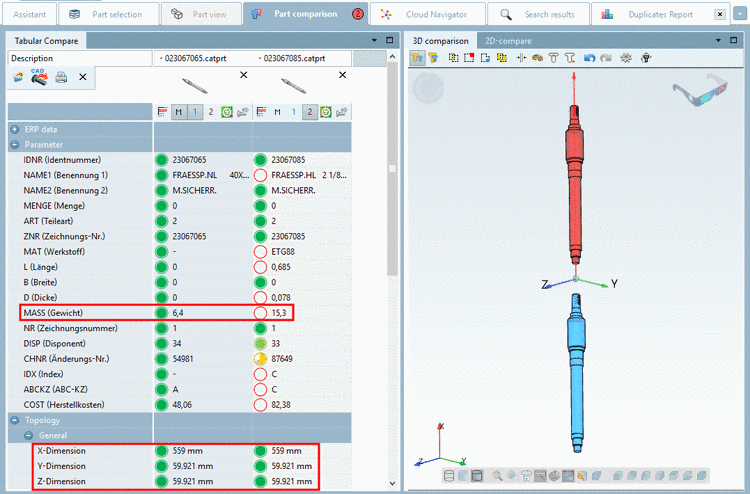Screen dimensions: 750x494
Task: Expand the ERP data section
Action: pos(15,129)
